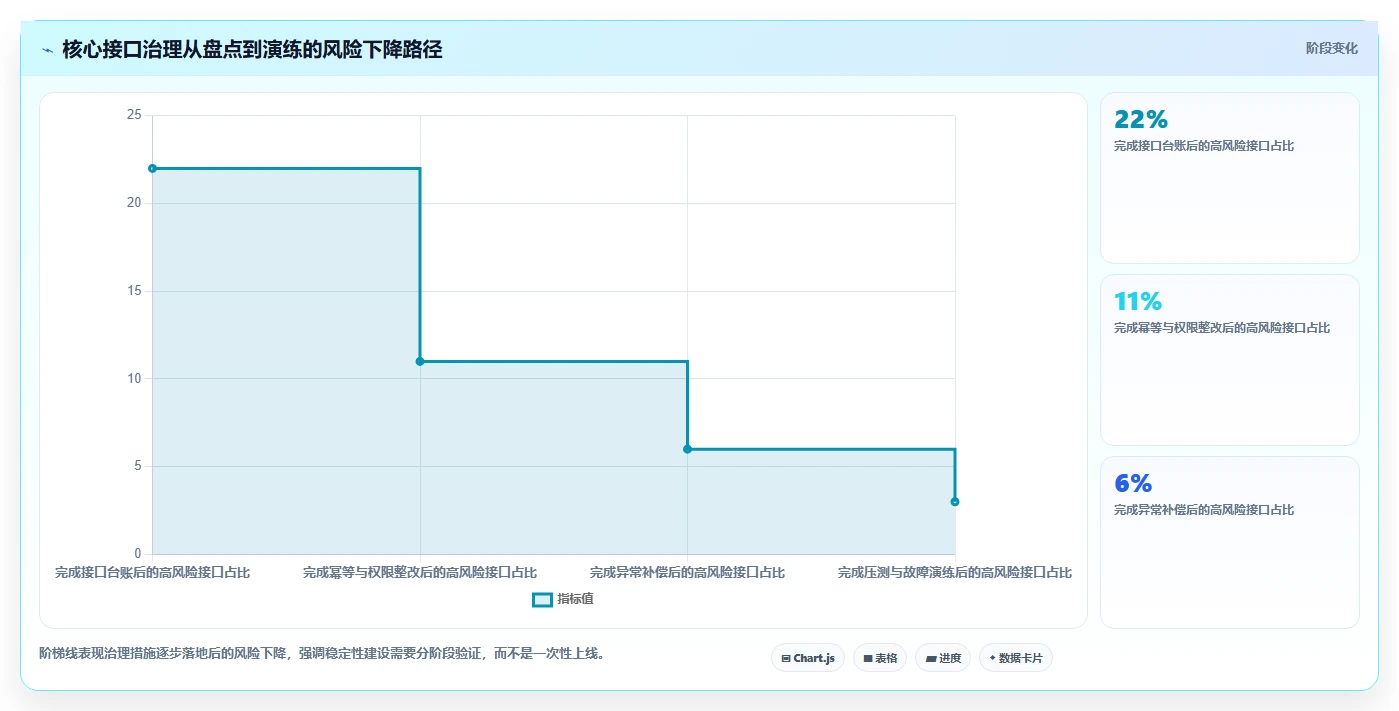The height and width of the screenshot is (711, 1399).
Task: Click the 阶段变化 label in header
Action: click(x=1332, y=48)
